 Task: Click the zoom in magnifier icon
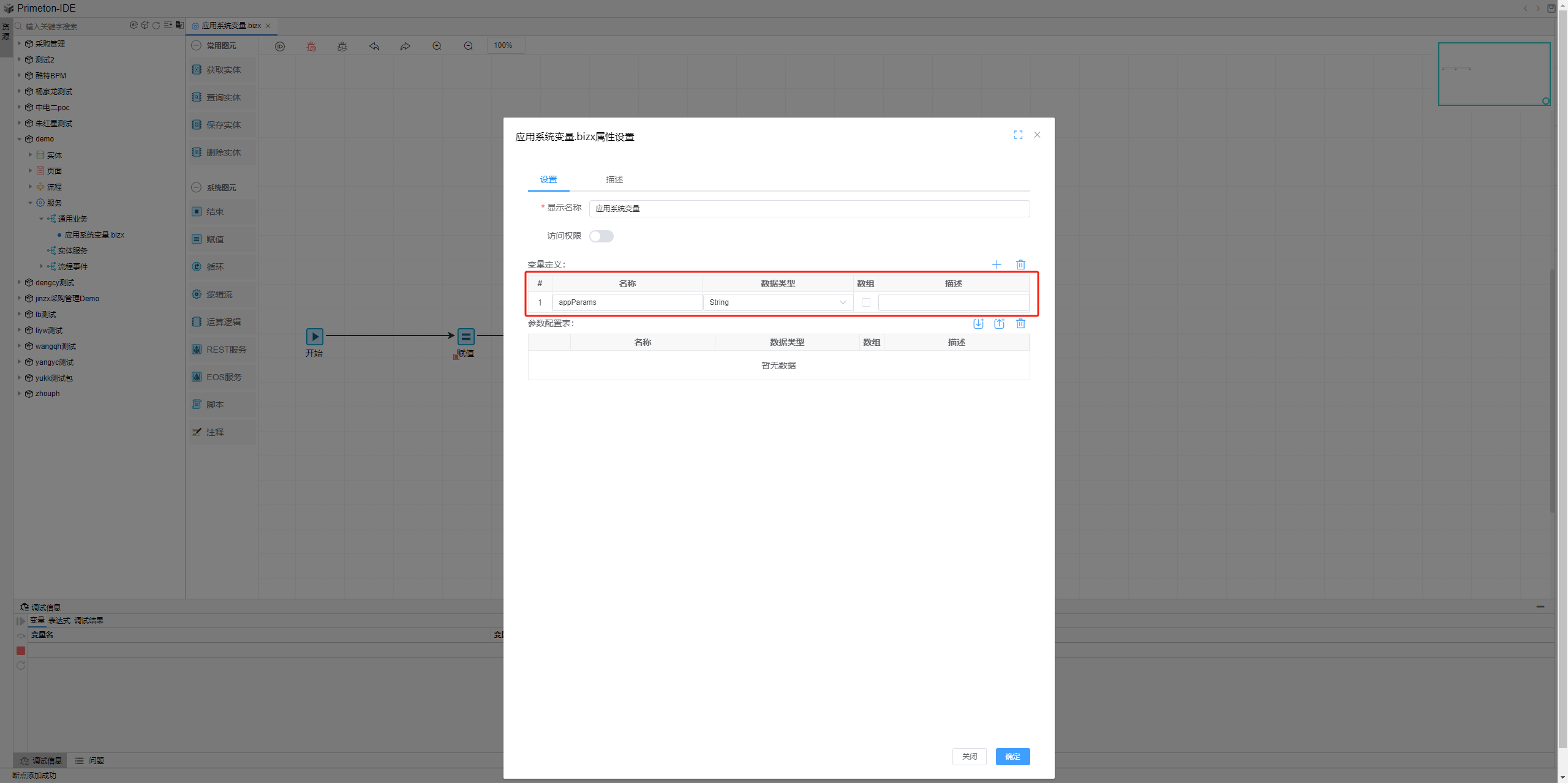tap(437, 46)
